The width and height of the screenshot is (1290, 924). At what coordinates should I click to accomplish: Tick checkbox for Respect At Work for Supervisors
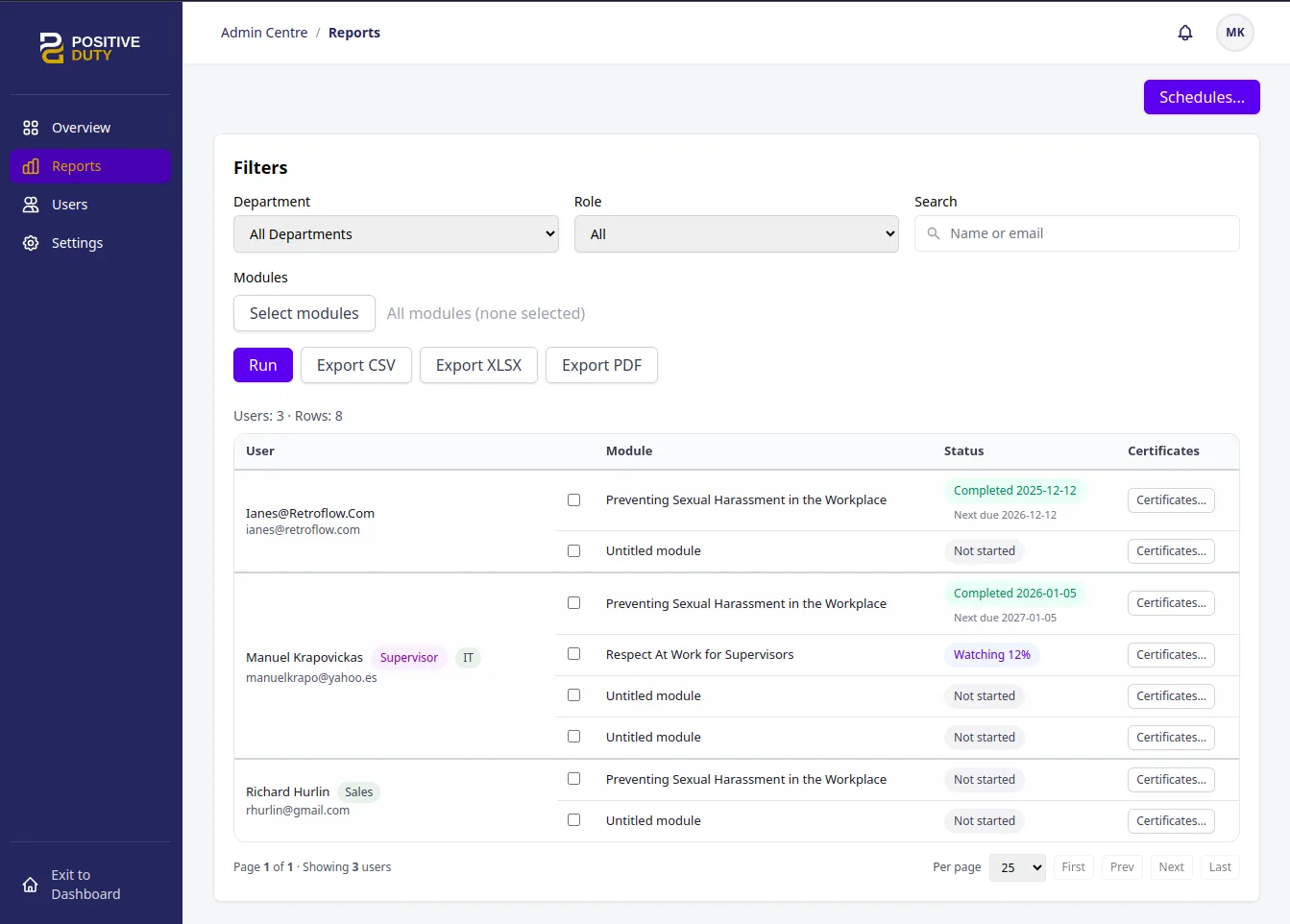coord(573,654)
